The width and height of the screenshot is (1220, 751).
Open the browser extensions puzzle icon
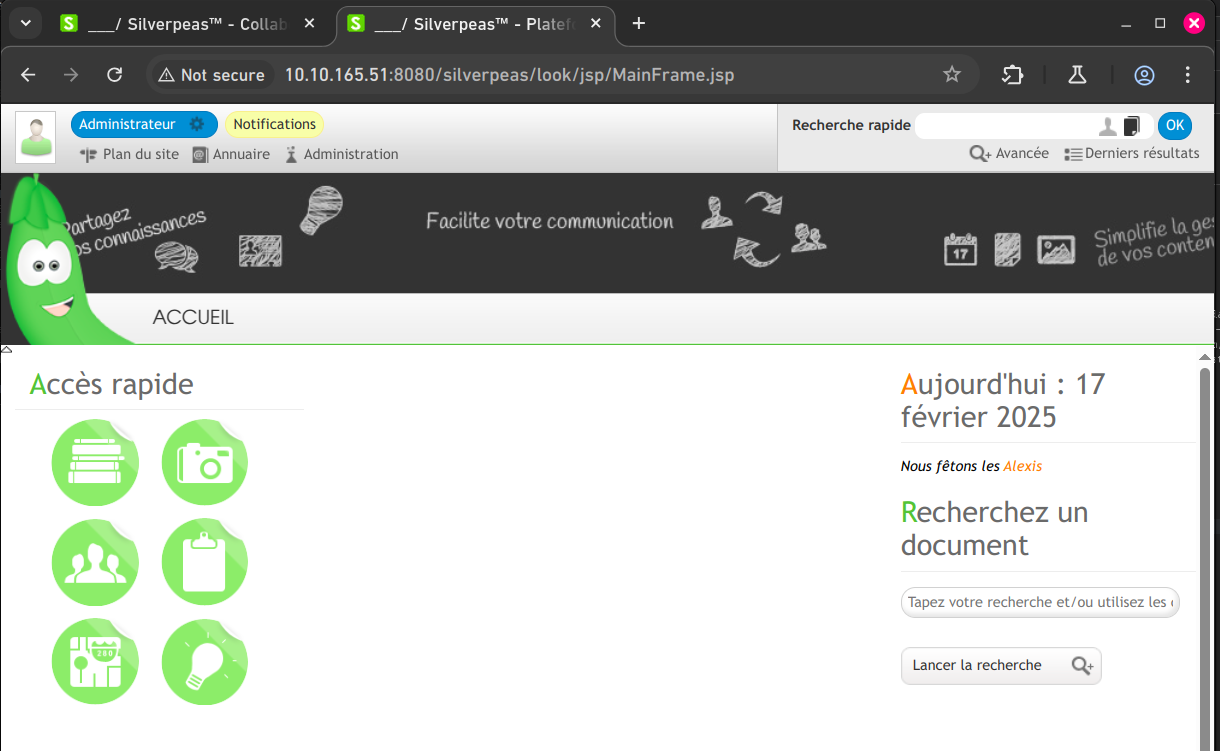[1012, 75]
